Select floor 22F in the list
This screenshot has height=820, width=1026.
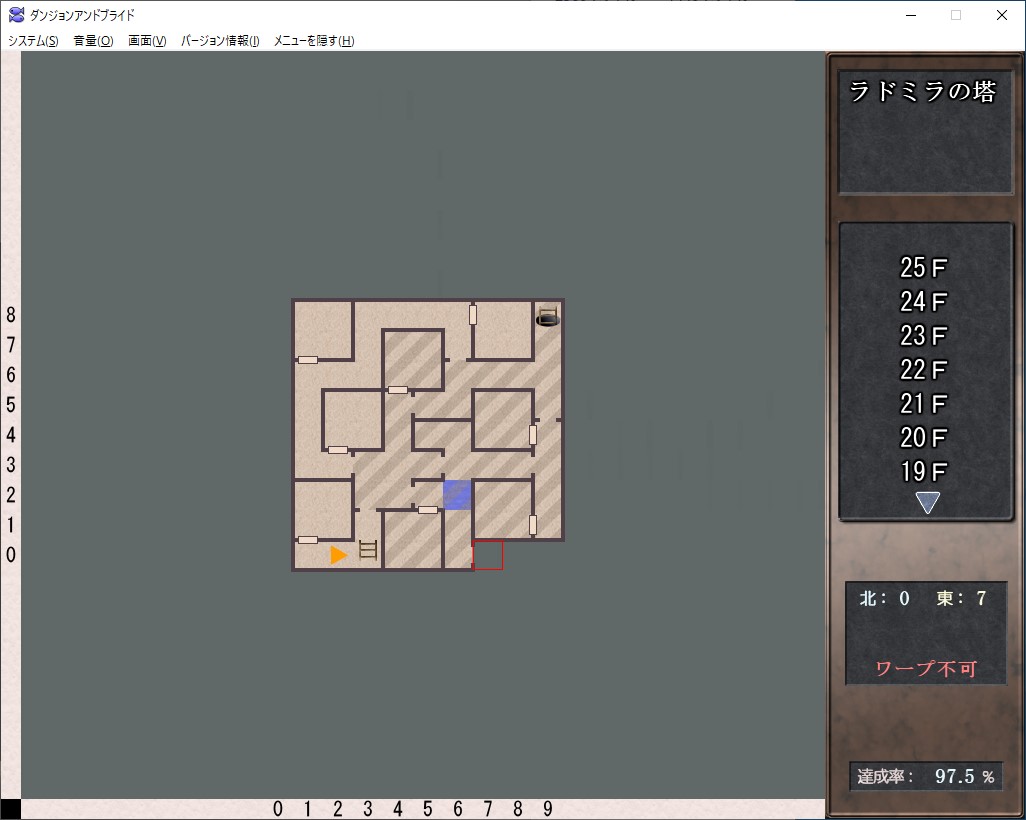click(923, 370)
